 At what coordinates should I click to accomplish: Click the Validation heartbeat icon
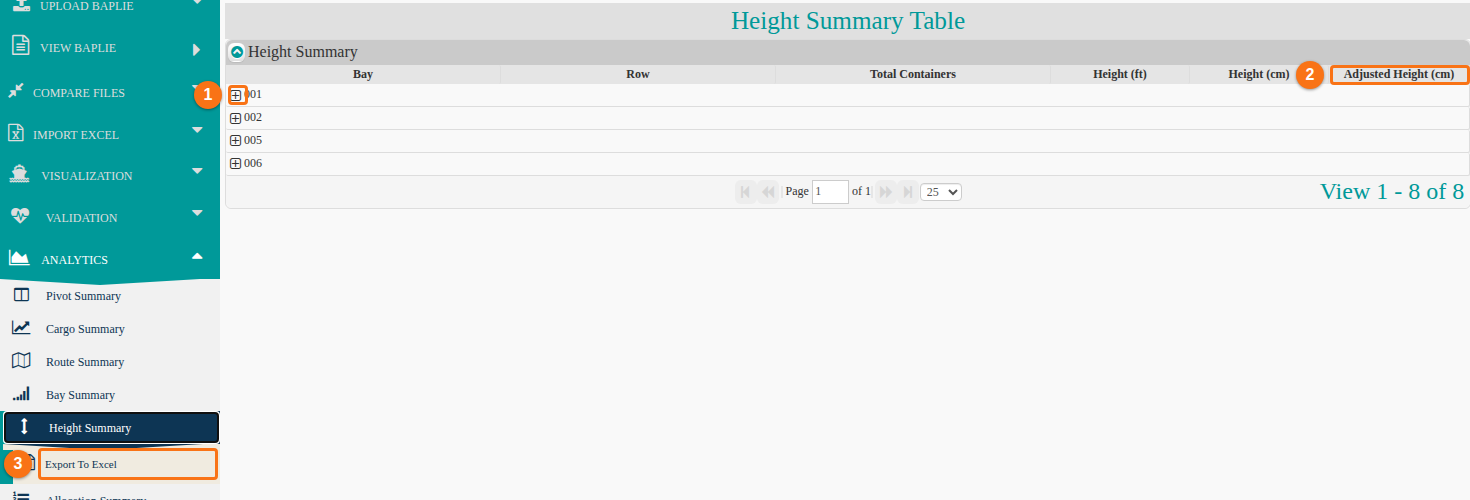20,216
